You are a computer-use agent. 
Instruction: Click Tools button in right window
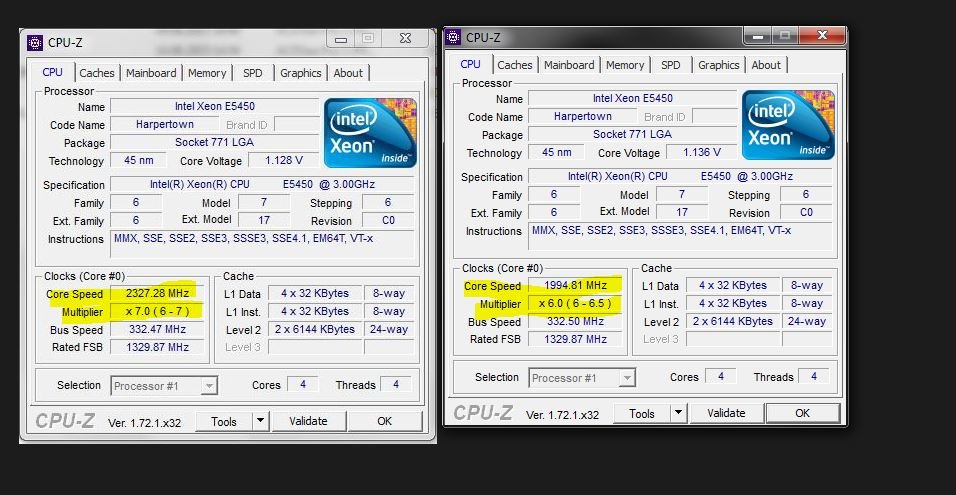[642, 413]
